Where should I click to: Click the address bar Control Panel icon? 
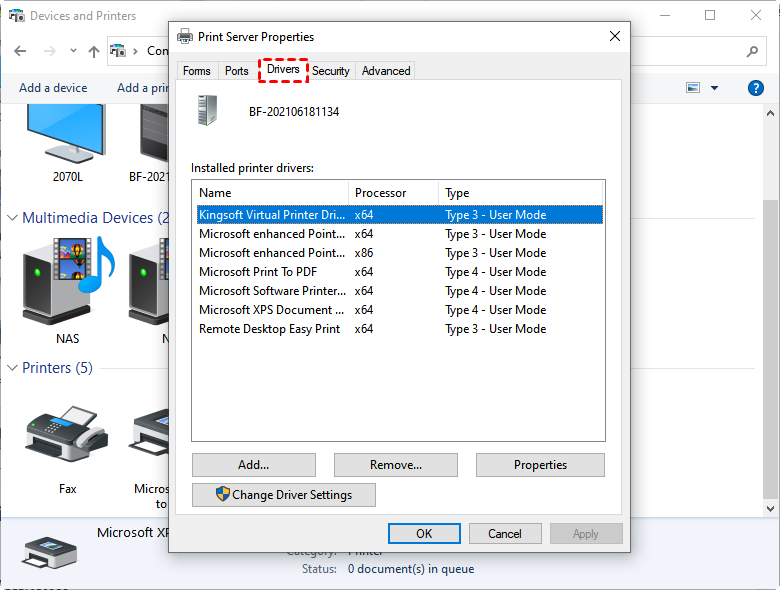(x=118, y=51)
